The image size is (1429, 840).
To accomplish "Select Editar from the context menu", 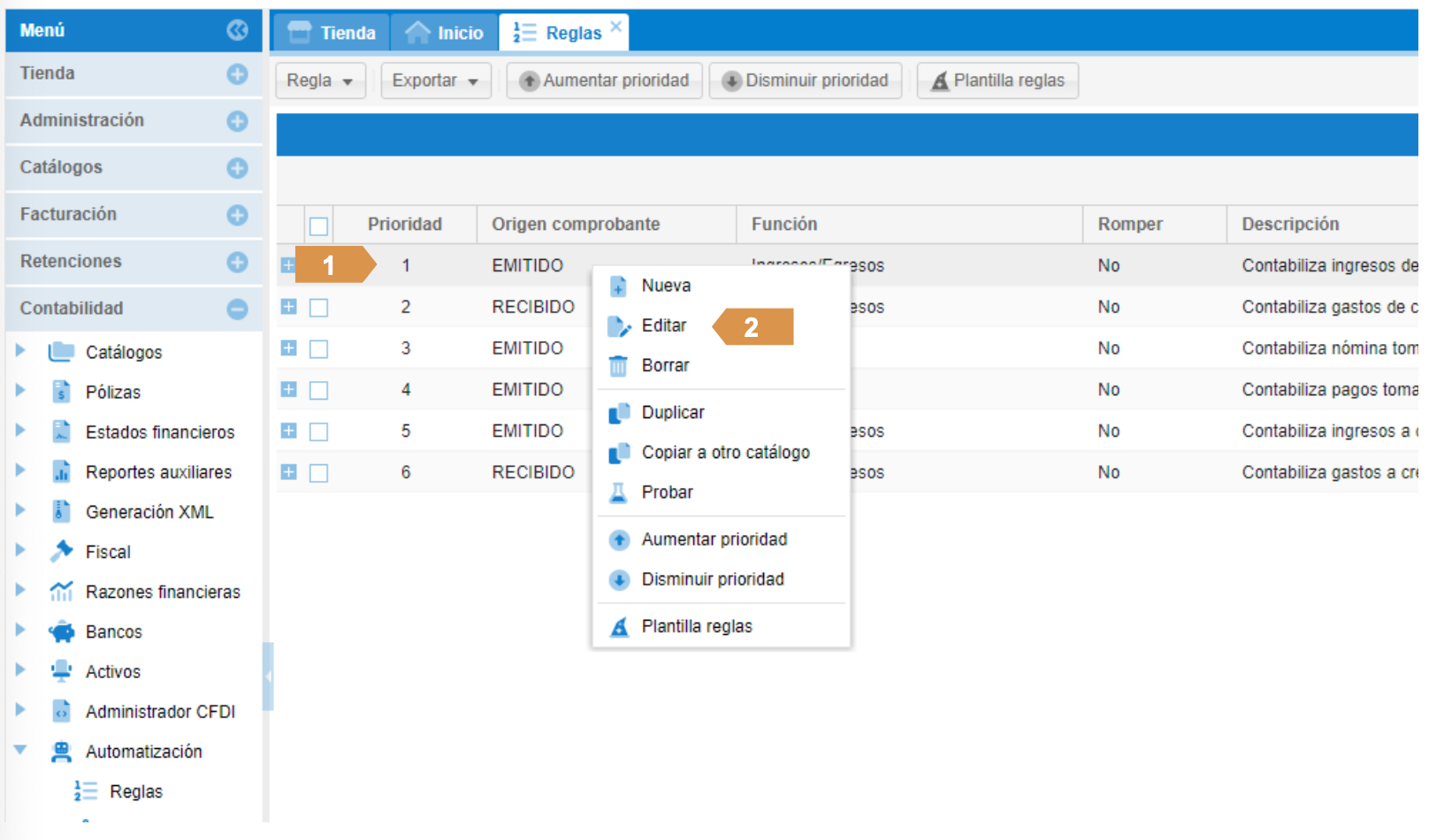I will [663, 325].
